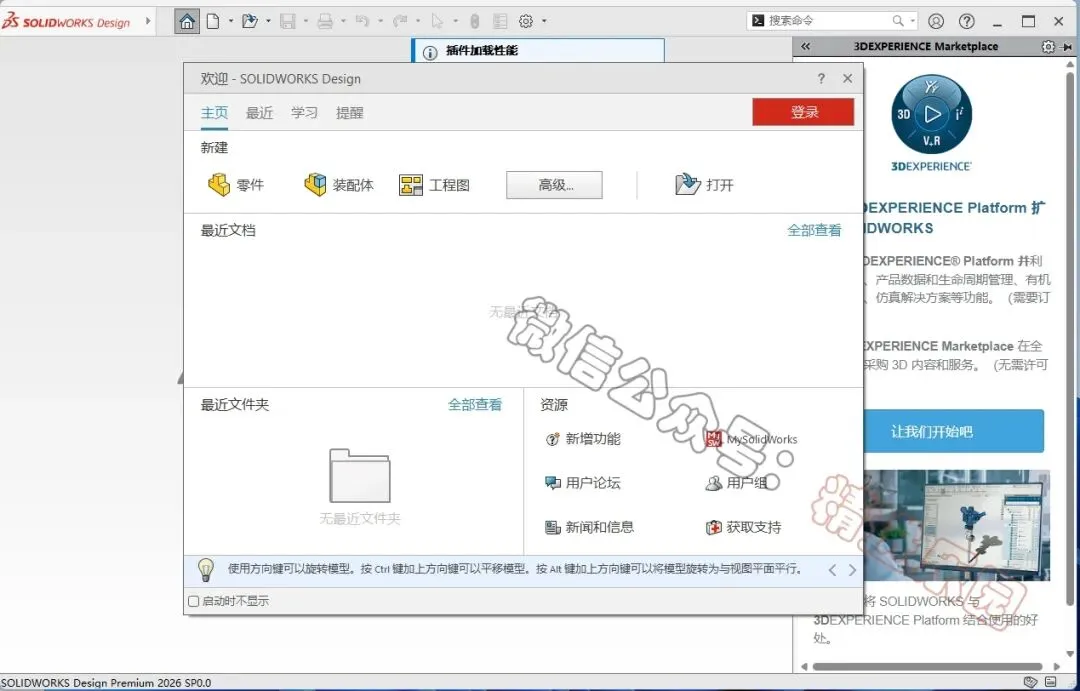Image resolution: width=1080 pixels, height=691 pixels.
Task: Click the Open file toolbar icon
Action: 250,21
